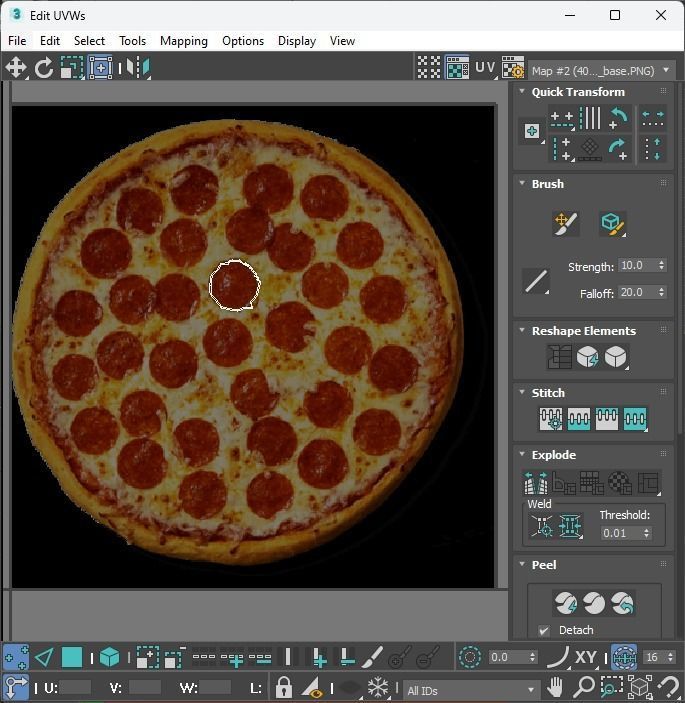Click the Mirror Horizontal tool
Image resolution: width=685 pixels, height=703 pixels.
tap(138, 68)
